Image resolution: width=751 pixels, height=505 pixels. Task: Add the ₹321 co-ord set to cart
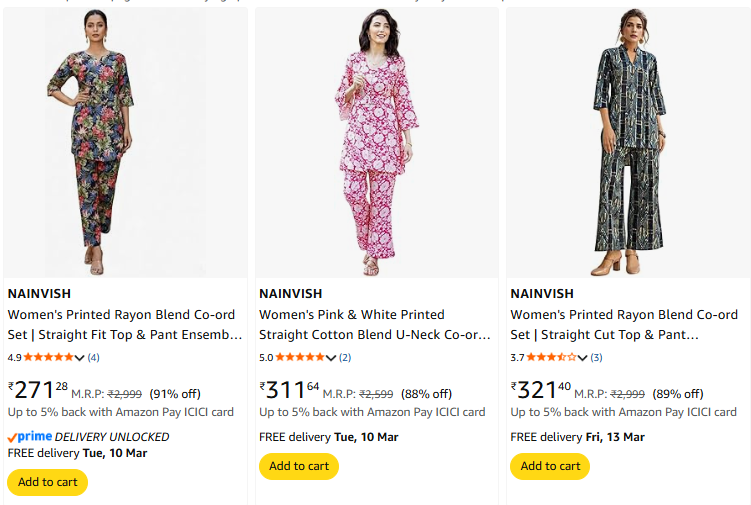pyautogui.click(x=549, y=466)
